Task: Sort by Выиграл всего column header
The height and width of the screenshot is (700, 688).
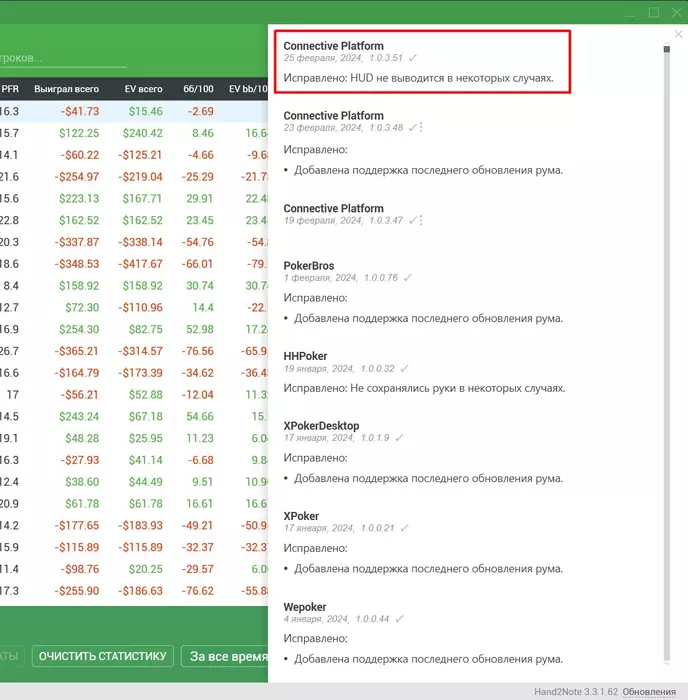Action: pyautogui.click(x=67, y=89)
